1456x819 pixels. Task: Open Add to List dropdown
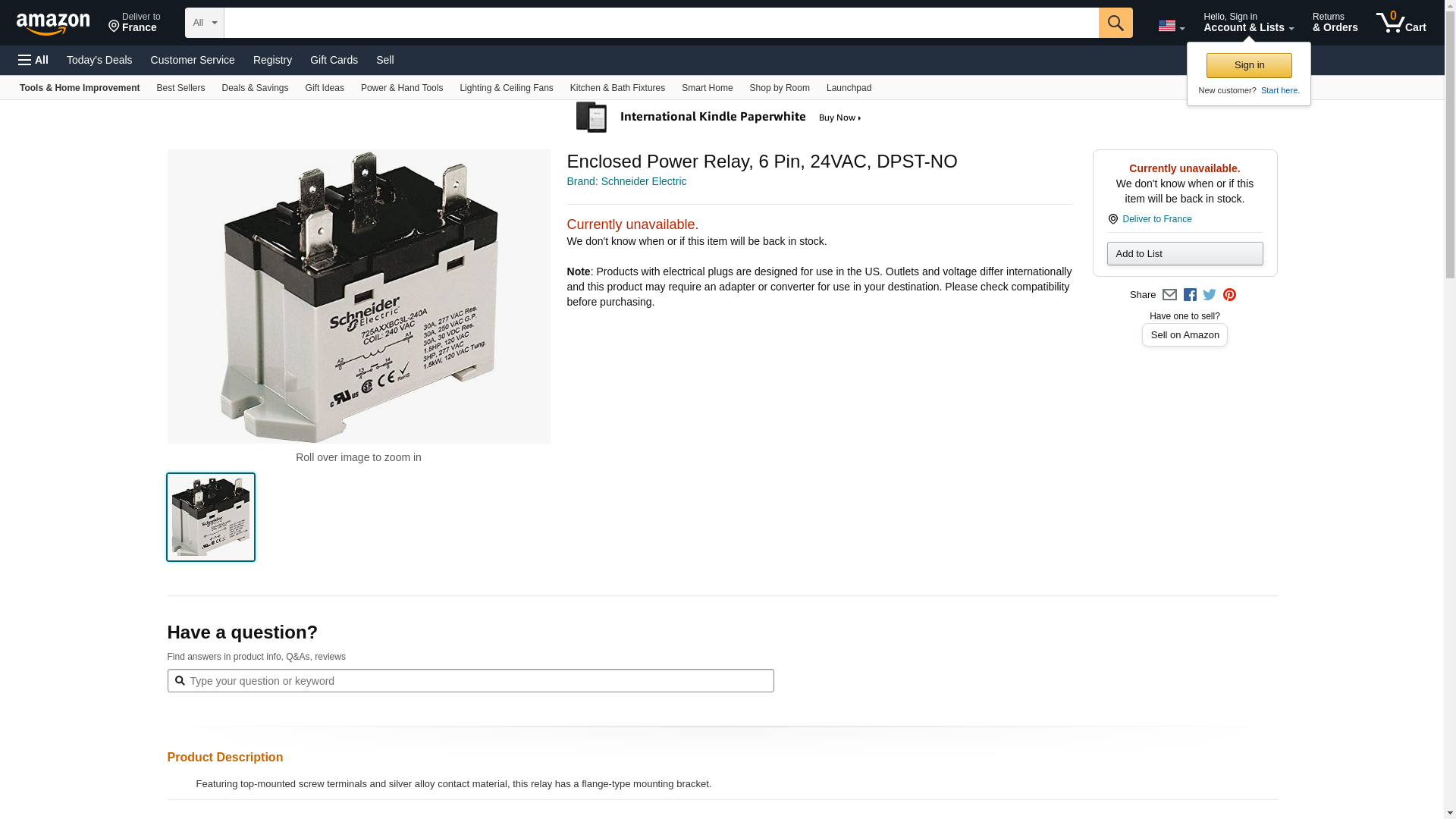pos(1185,254)
